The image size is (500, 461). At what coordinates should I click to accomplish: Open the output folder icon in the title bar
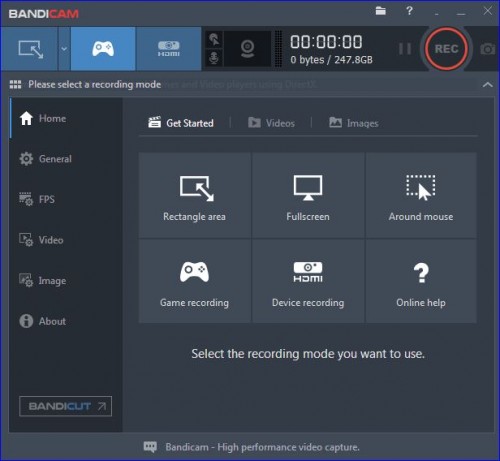[x=381, y=11]
